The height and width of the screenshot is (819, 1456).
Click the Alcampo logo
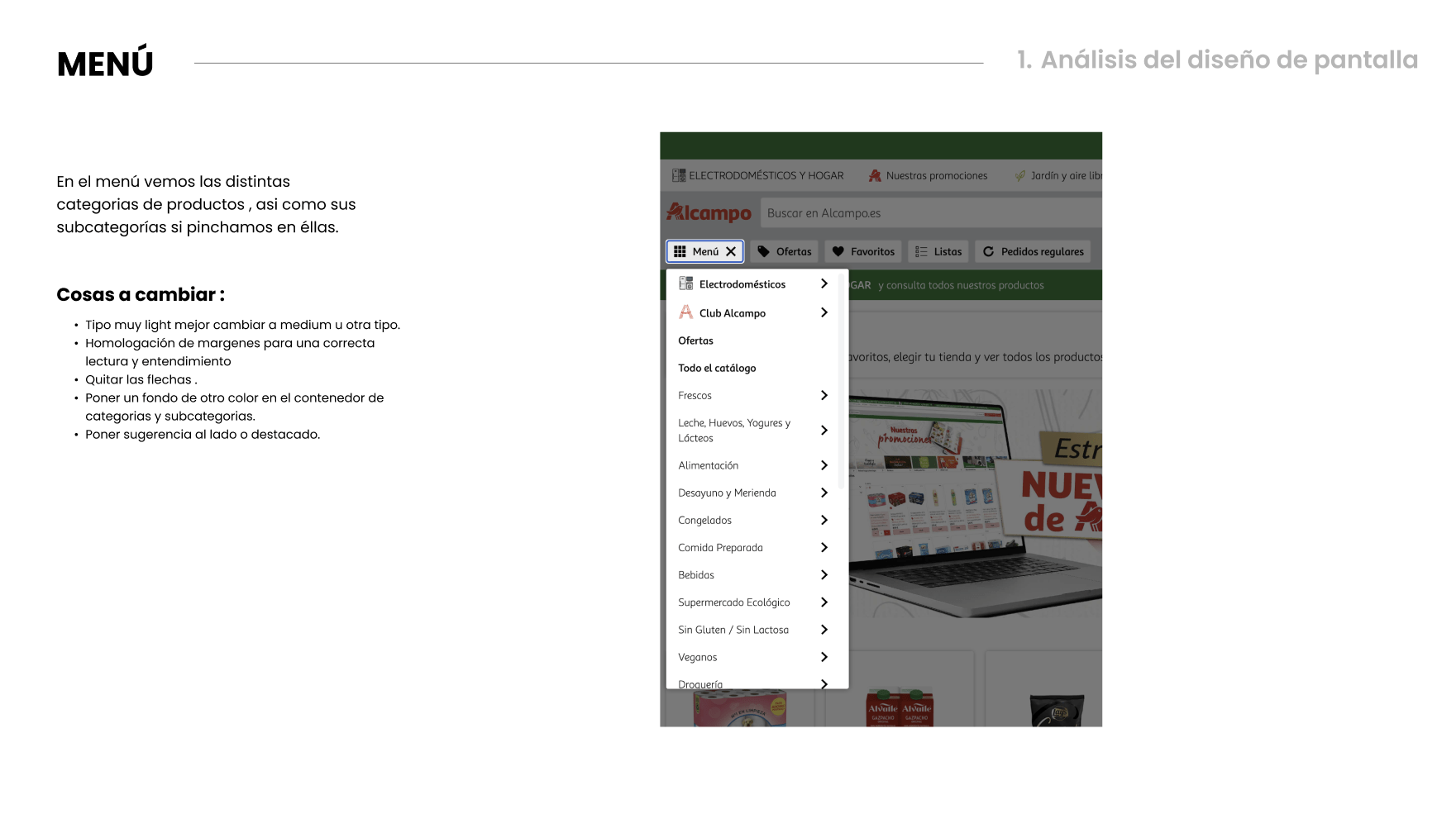709,213
